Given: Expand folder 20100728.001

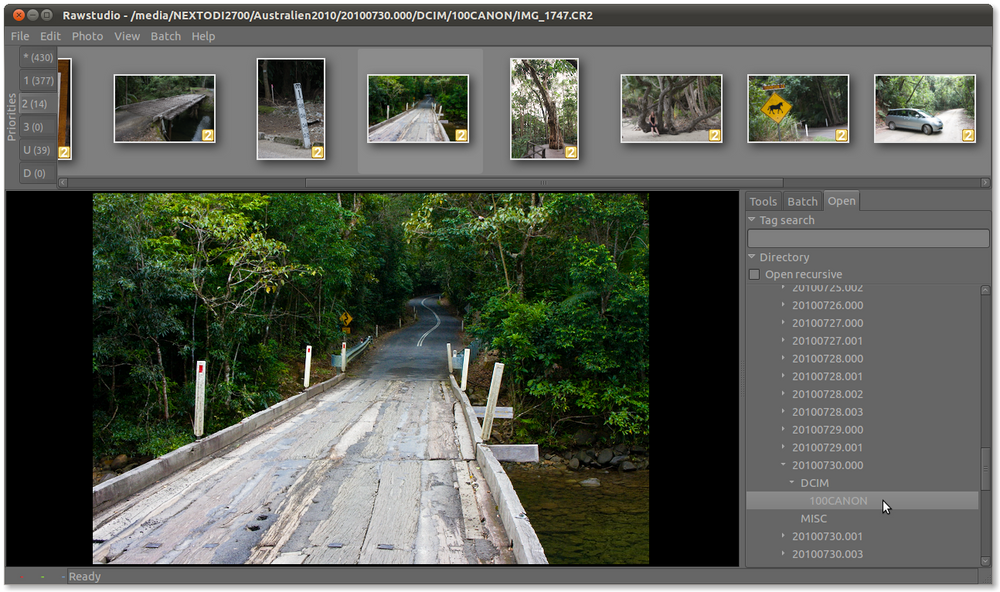Looking at the screenshot, I should pyautogui.click(x=783, y=376).
